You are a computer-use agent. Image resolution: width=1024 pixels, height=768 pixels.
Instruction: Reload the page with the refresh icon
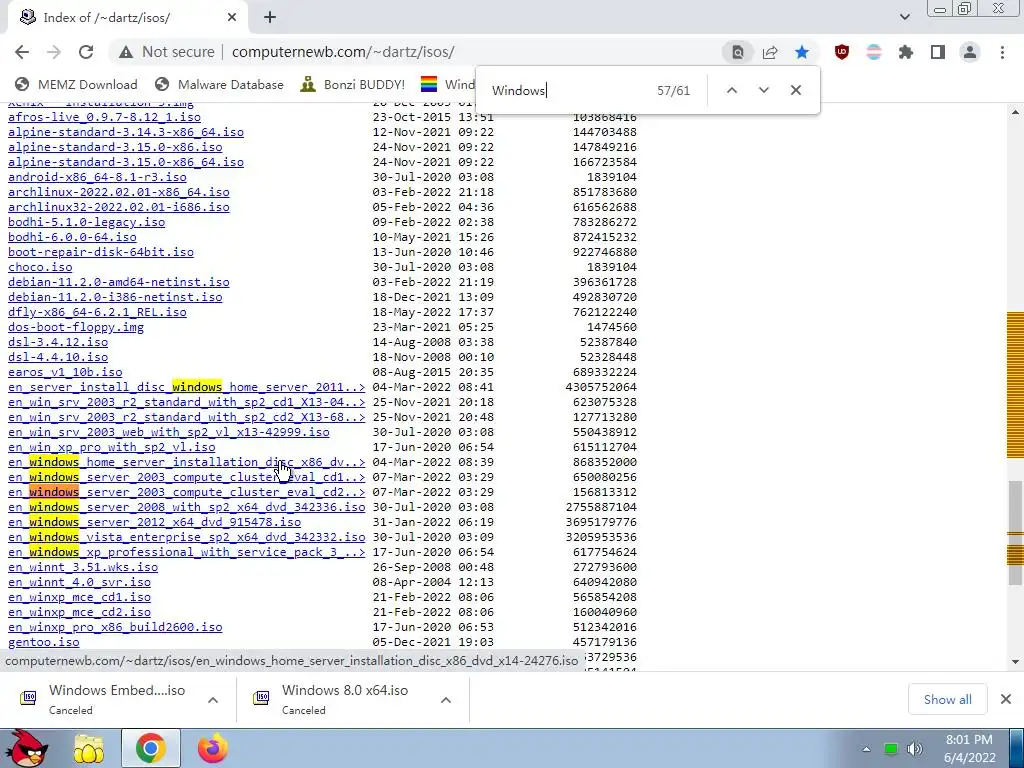click(86, 52)
